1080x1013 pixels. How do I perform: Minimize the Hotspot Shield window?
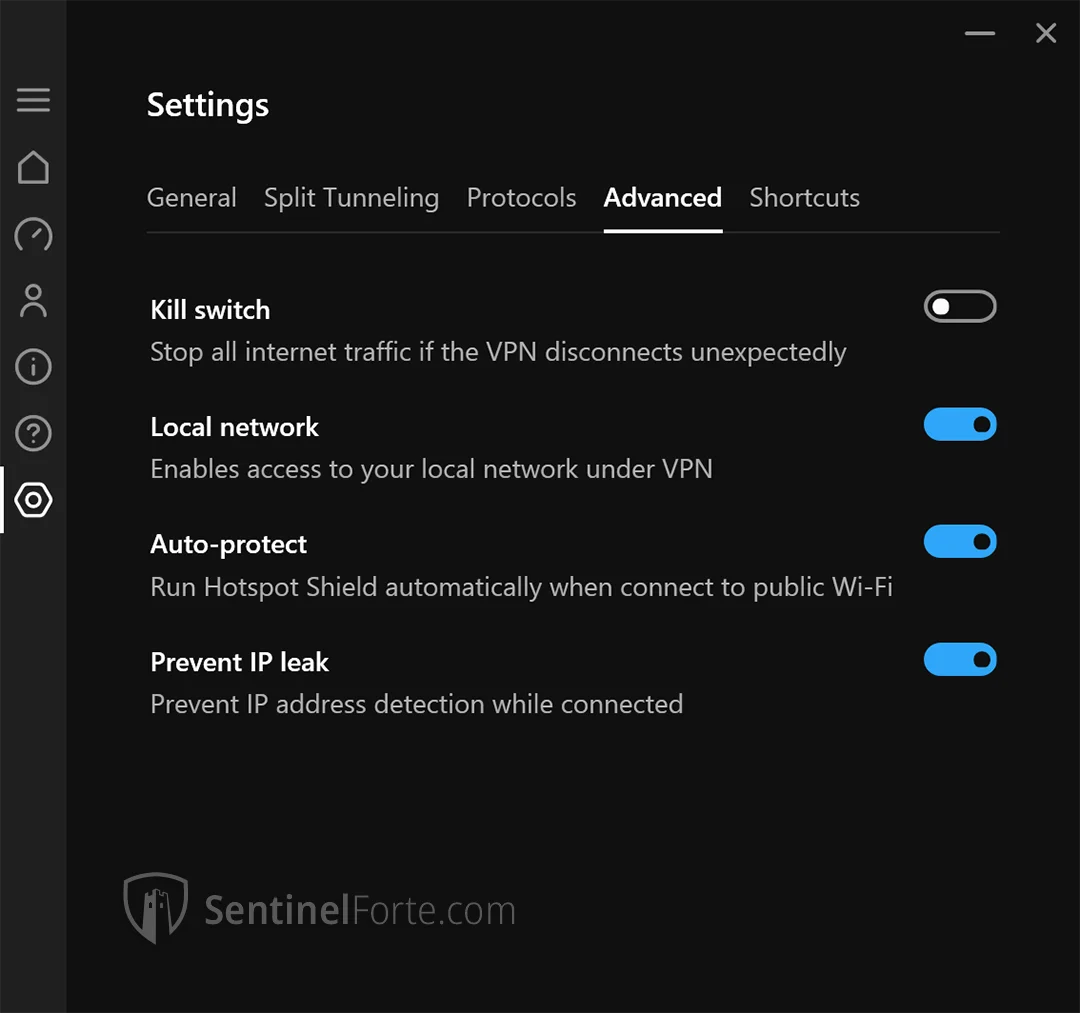(x=980, y=34)
